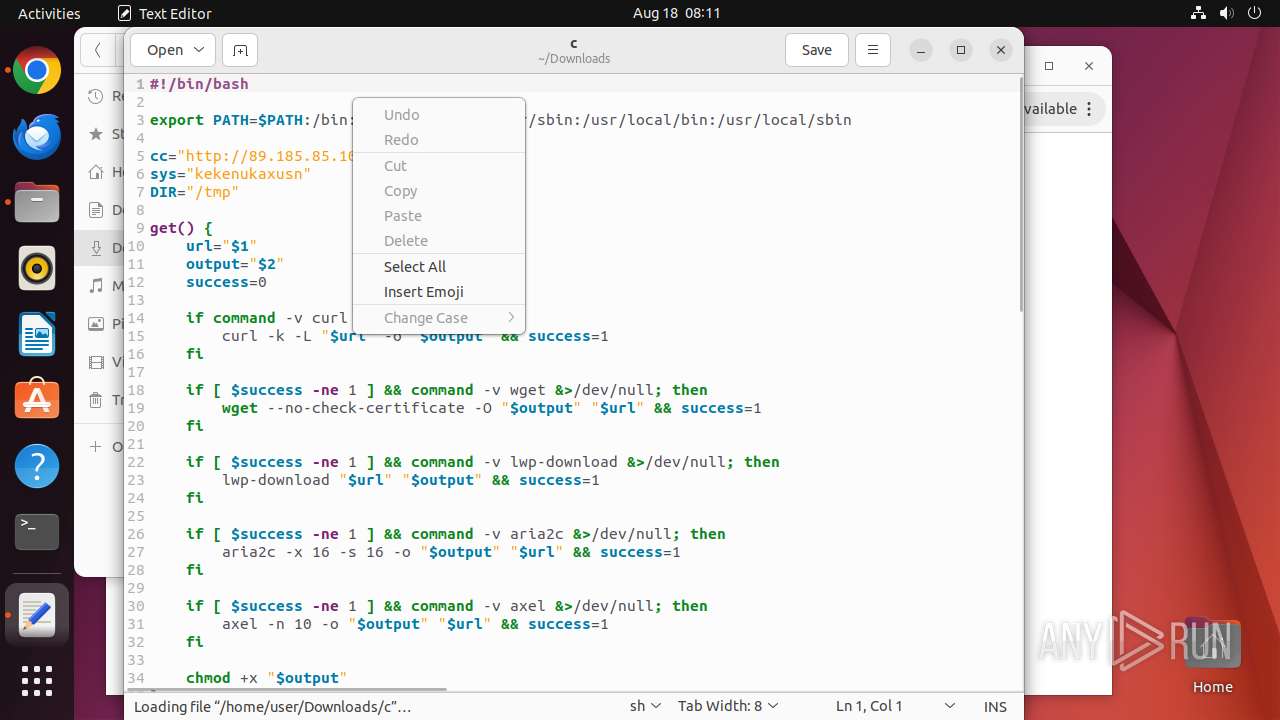This screenshot has height=720, width=1280.
Task: Create a new document tab icon
Action: 240,50
